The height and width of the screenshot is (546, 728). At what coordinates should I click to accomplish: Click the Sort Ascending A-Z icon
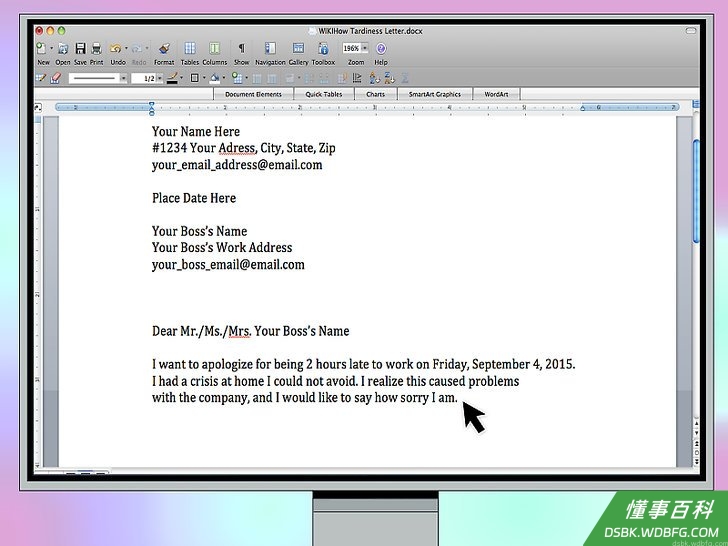[x=374, y=78]
